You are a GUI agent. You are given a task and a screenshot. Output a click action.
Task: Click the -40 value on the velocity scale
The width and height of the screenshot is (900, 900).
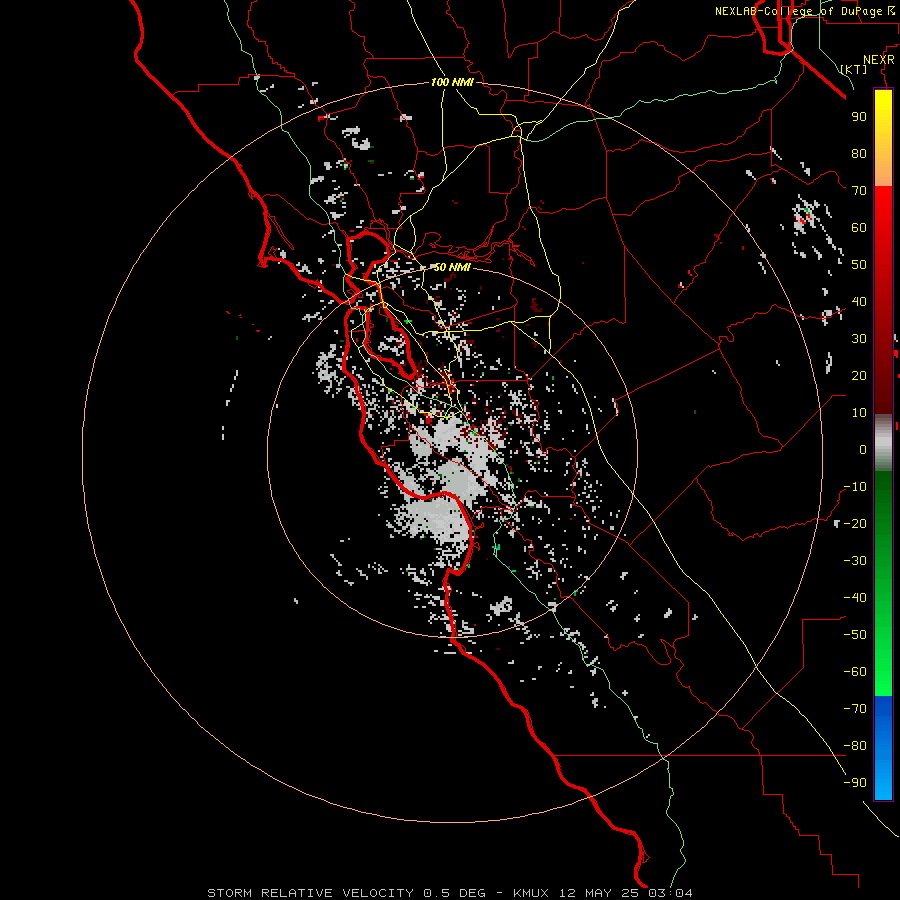click(x=855, y=598)
